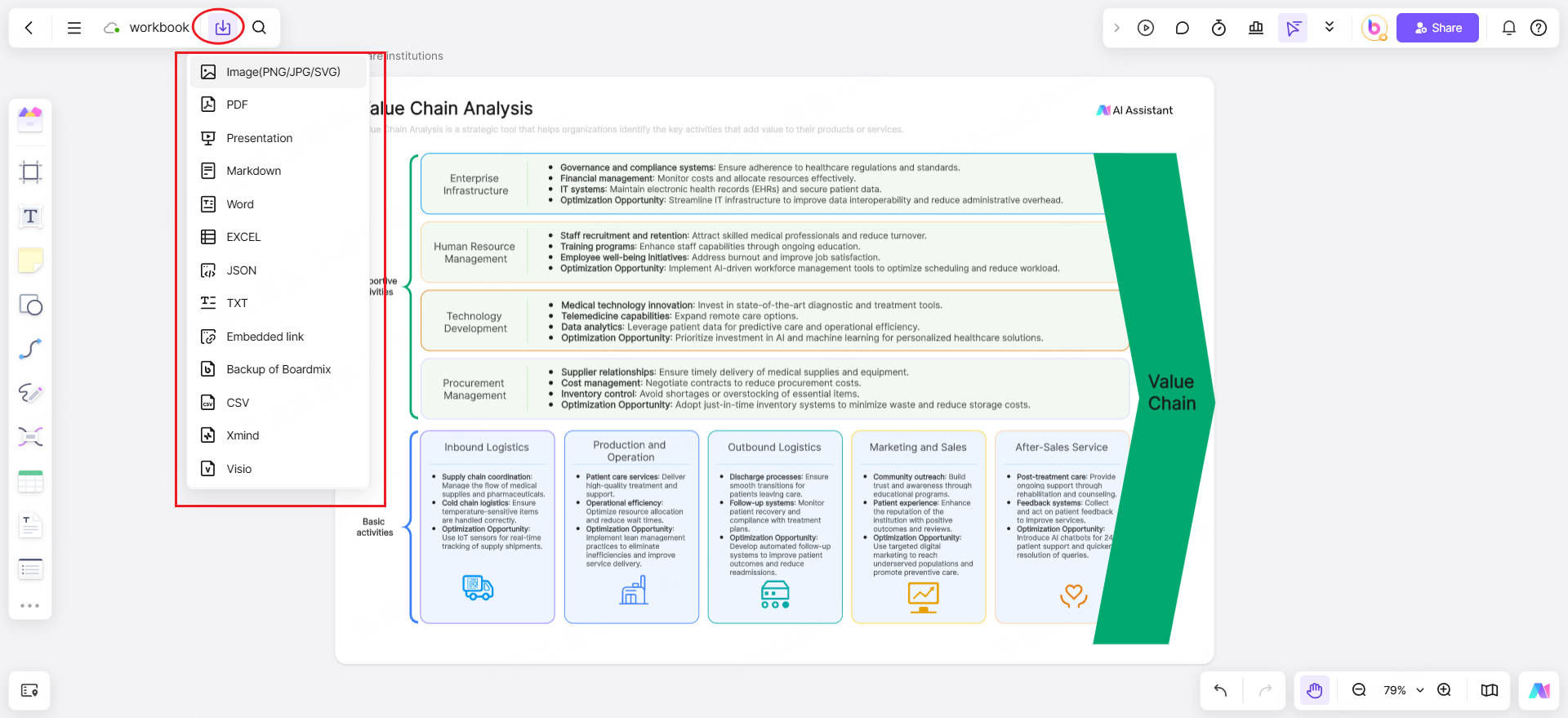Click the cloud sync status icon
1568x718 pixels.
[112, 28]
